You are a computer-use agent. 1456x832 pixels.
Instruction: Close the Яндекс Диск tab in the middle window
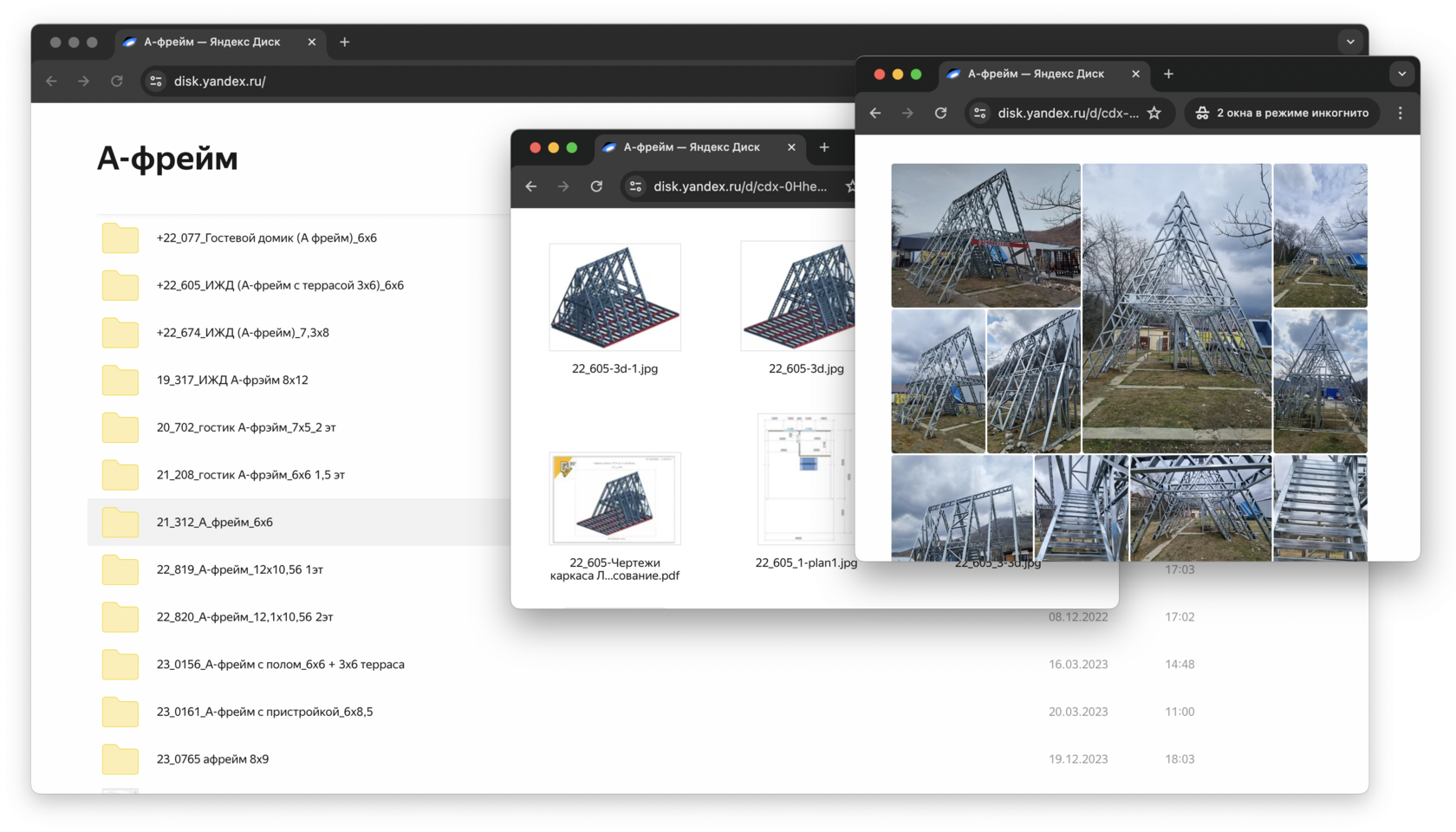791,147
